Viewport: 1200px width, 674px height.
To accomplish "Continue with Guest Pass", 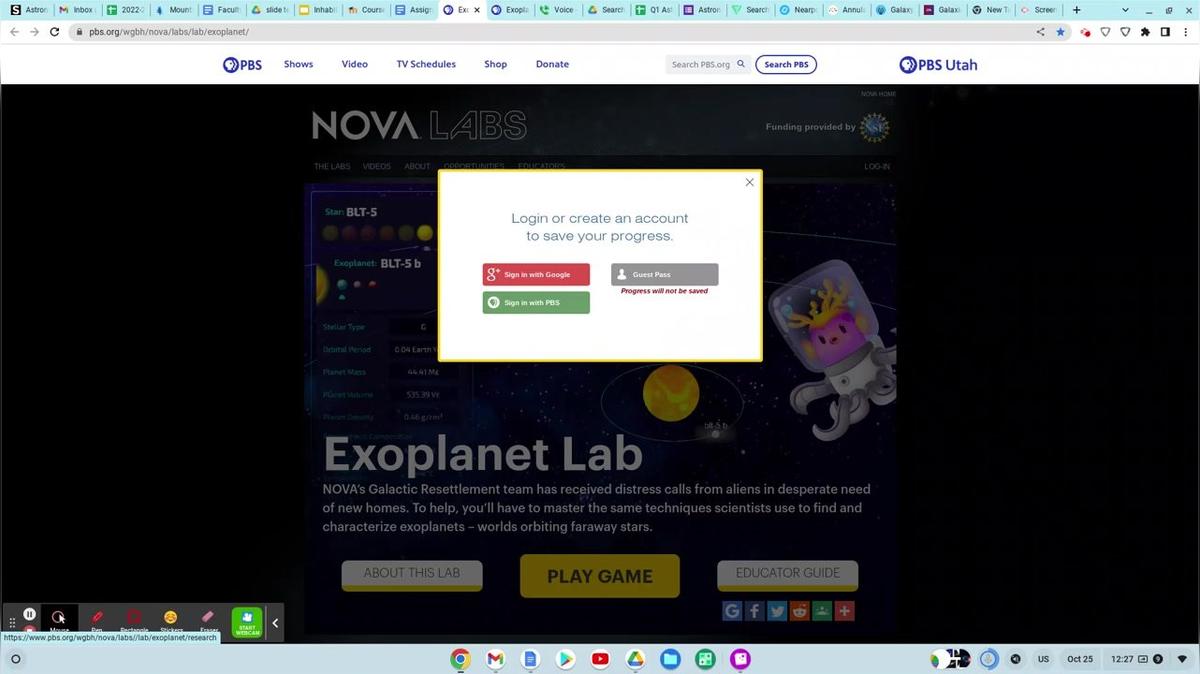I will (664, 275).
